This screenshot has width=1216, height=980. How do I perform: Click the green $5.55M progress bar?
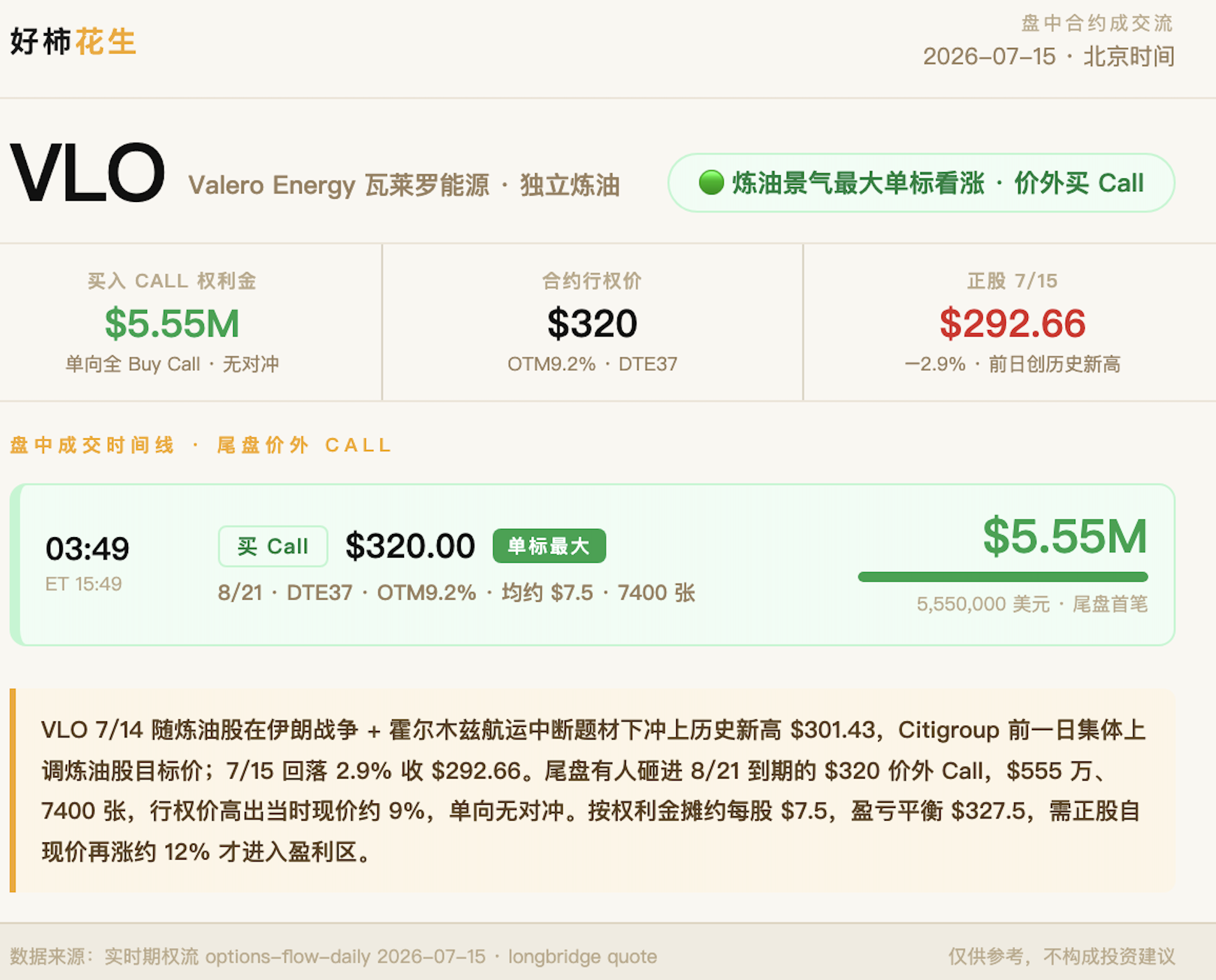pyautogui.click(x=1002, y=577)
